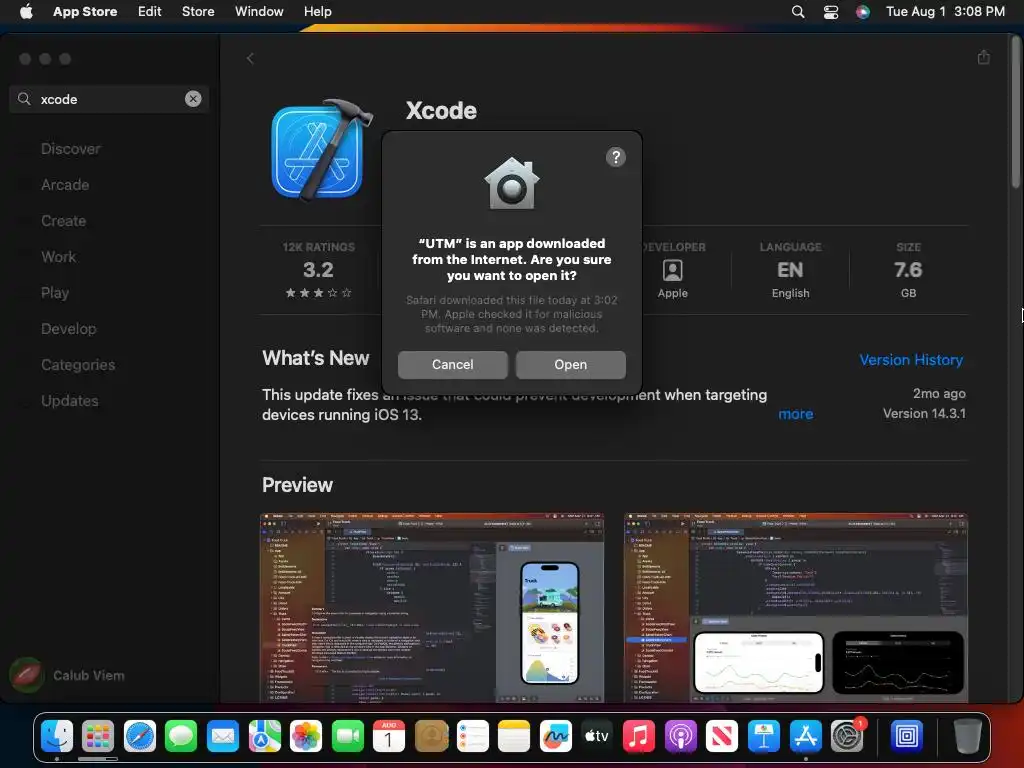This screenshot has height=768, width=1024.
Task: Open Apple TV from the Dock
Action: click(597, 736)
